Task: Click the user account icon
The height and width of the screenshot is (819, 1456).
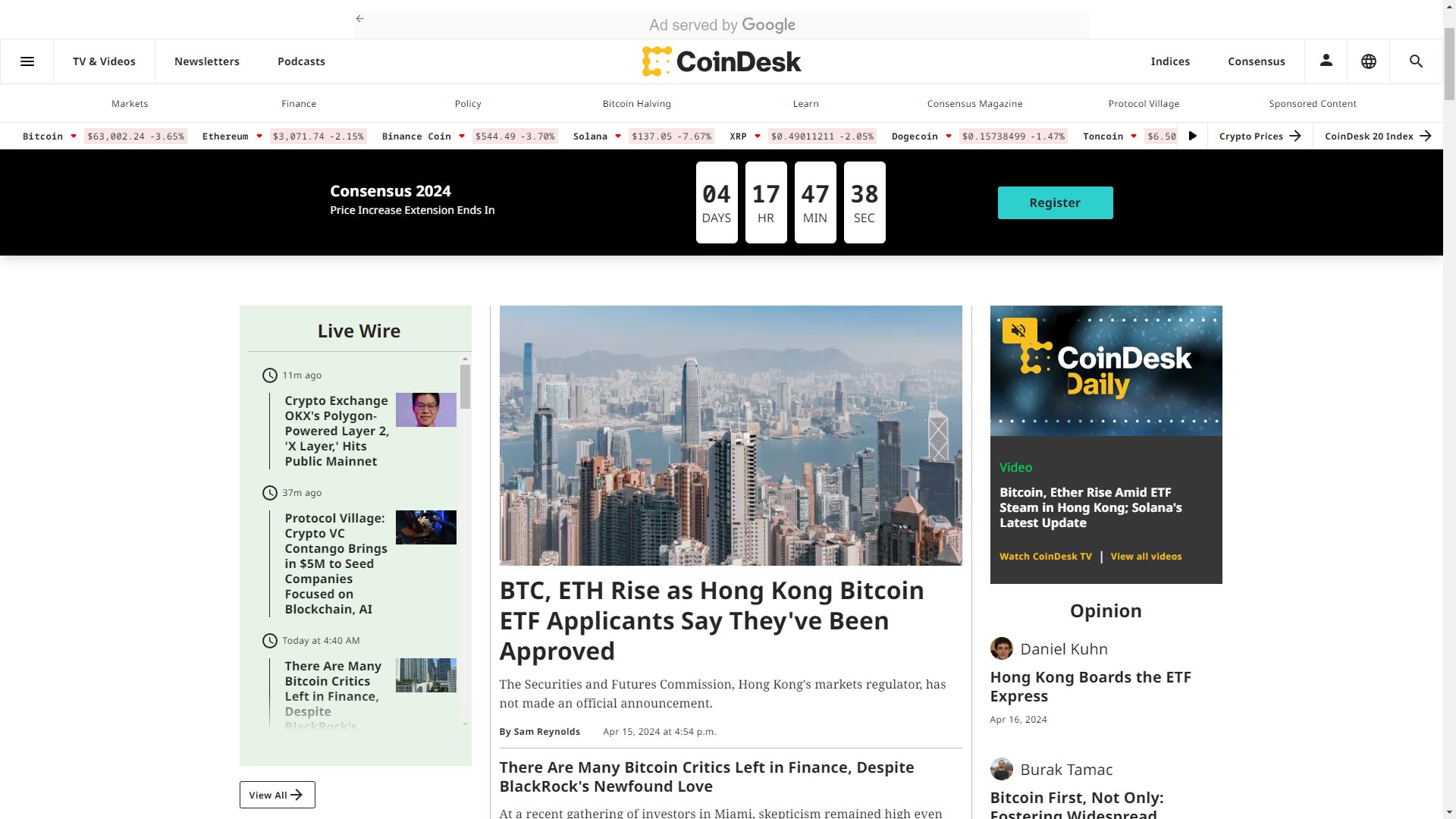Action: coord(1326,61)
